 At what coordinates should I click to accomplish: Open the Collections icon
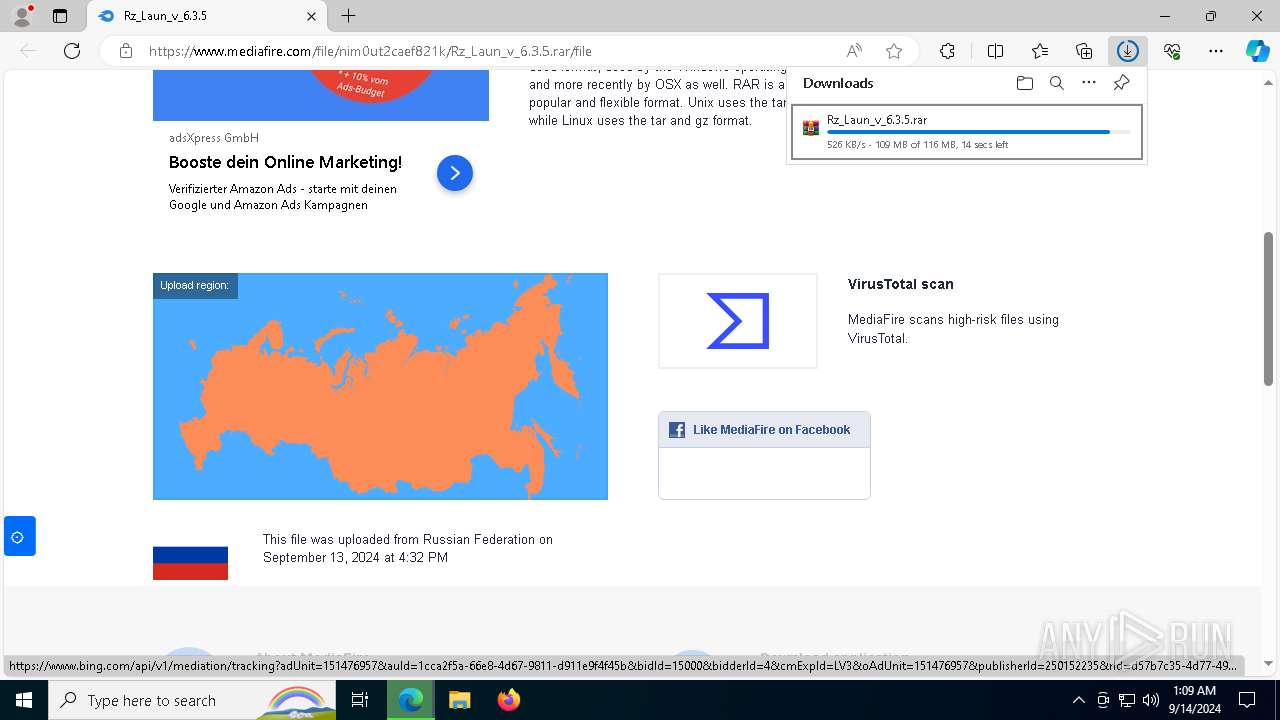click(x=1084, y=51)
